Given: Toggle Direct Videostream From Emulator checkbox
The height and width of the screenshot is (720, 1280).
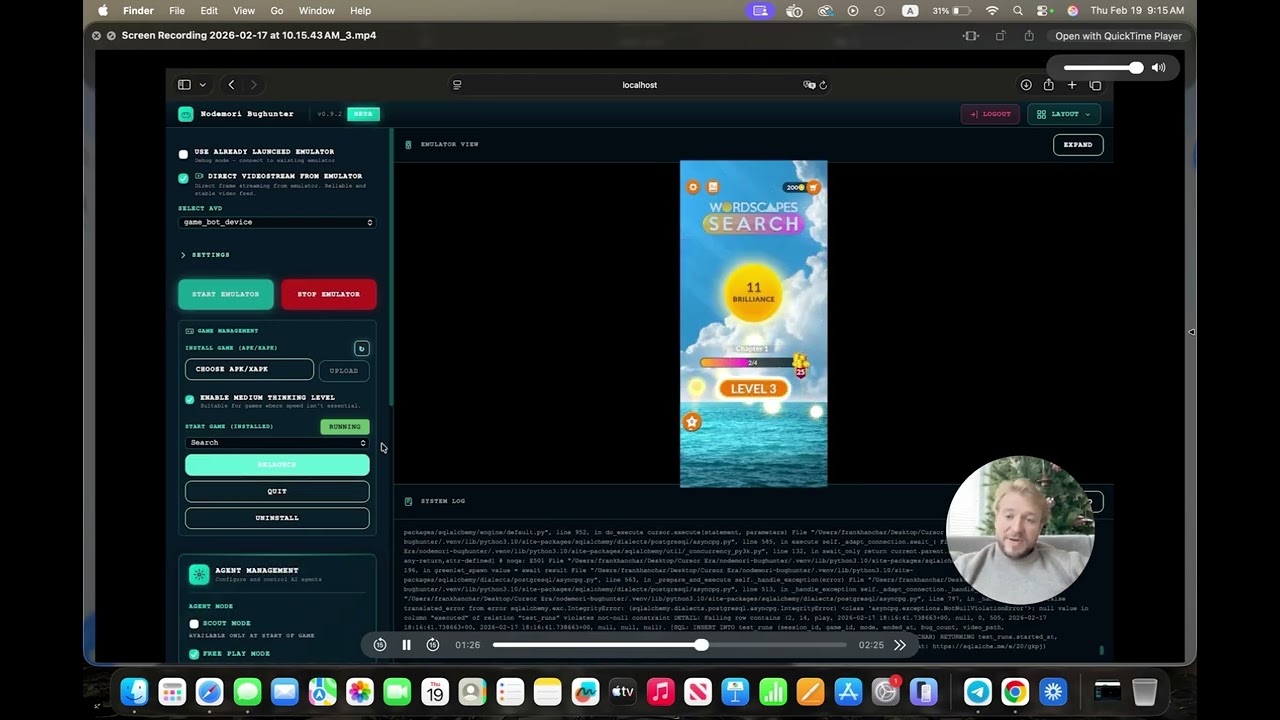Looking at the screenshot, I should tap(183, 178).
